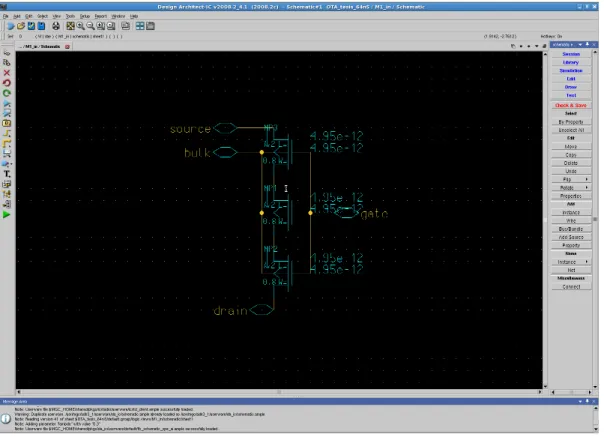Click the Unselect All button
This screenshot has height=437, width=604.
[x=571, y=130]
